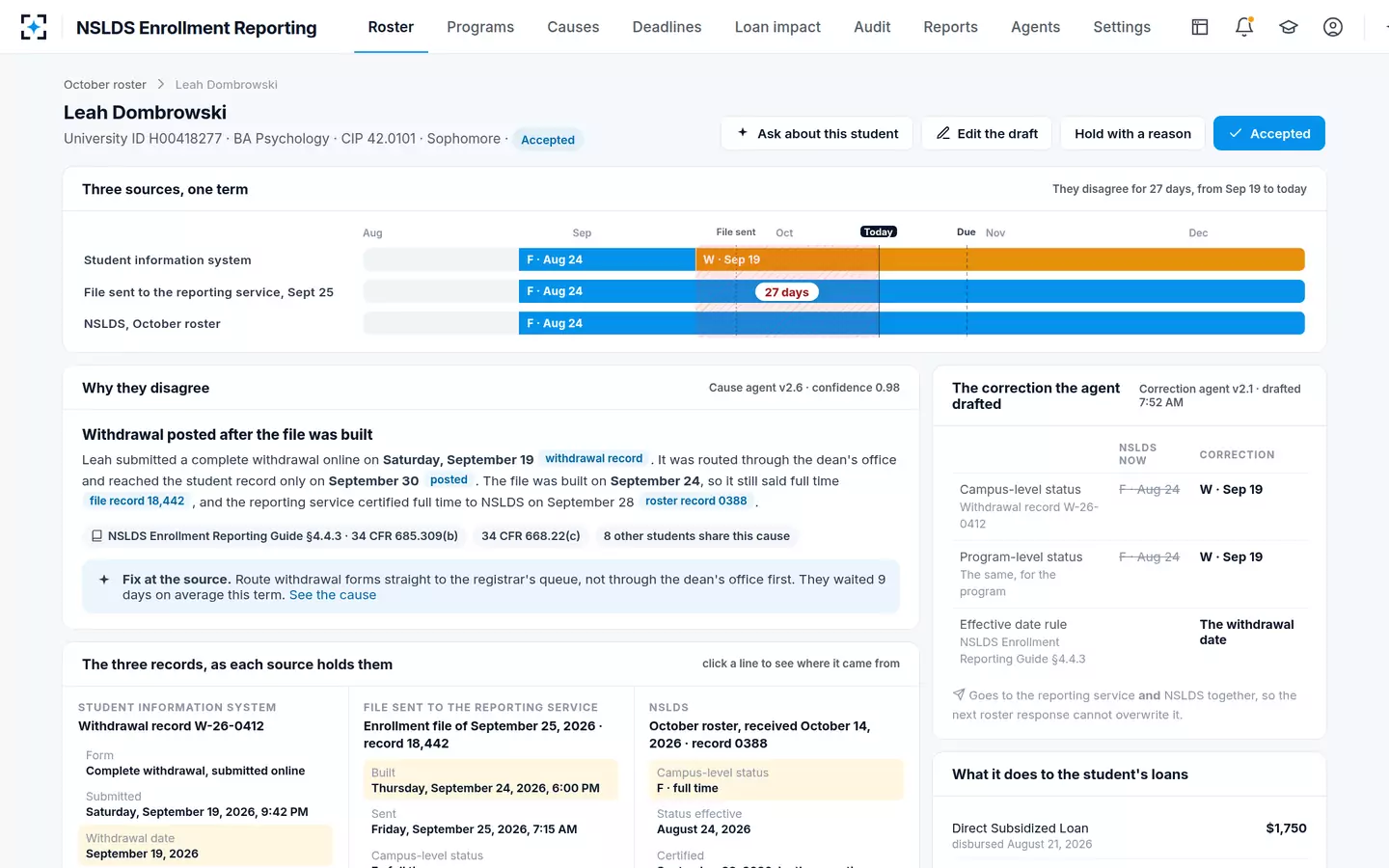Open the notifications bell
This screenshot has width=1389, height=868.
click(x=1244, y=27)
